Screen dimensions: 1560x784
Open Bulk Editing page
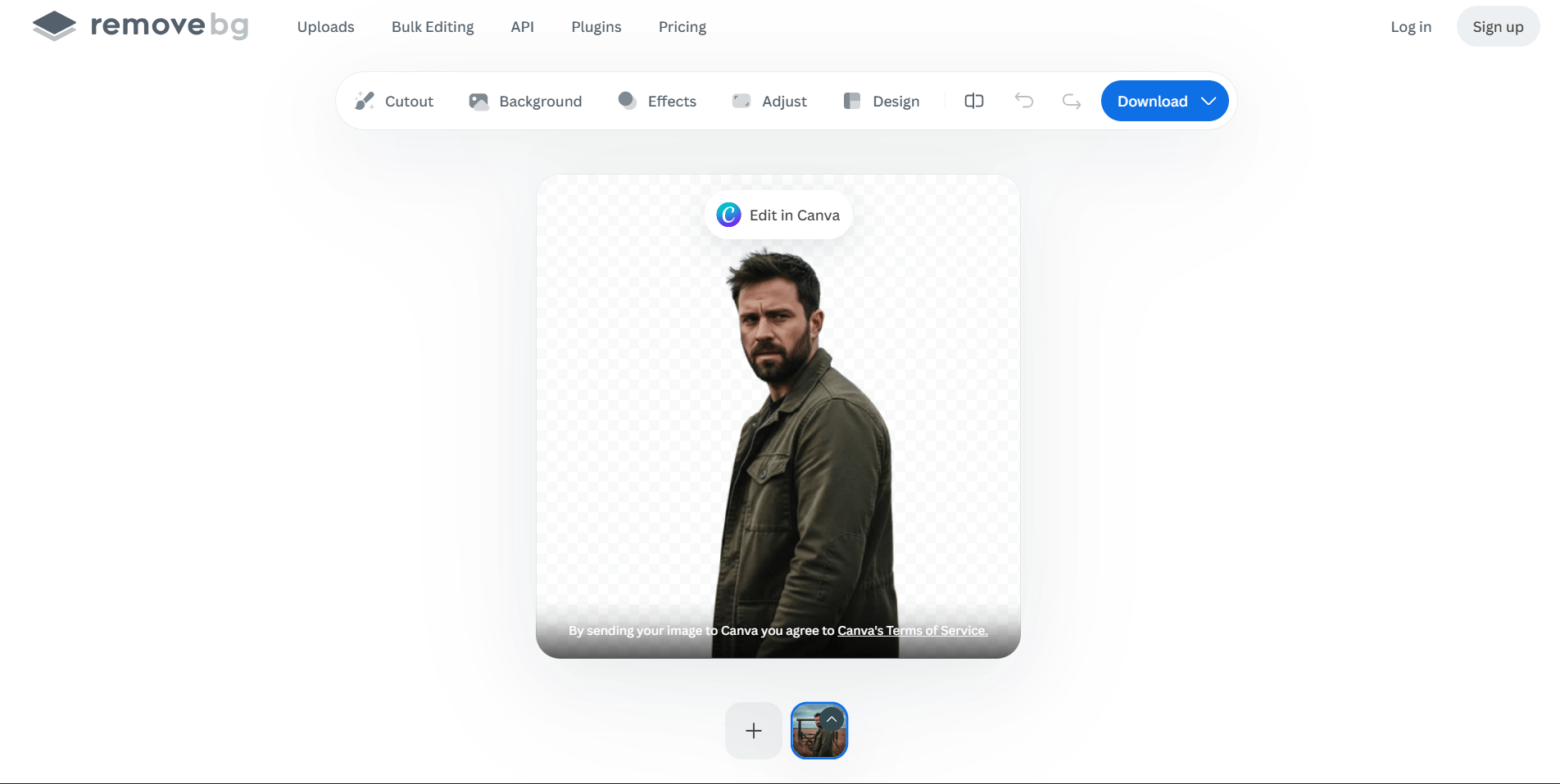pos(433,27)
